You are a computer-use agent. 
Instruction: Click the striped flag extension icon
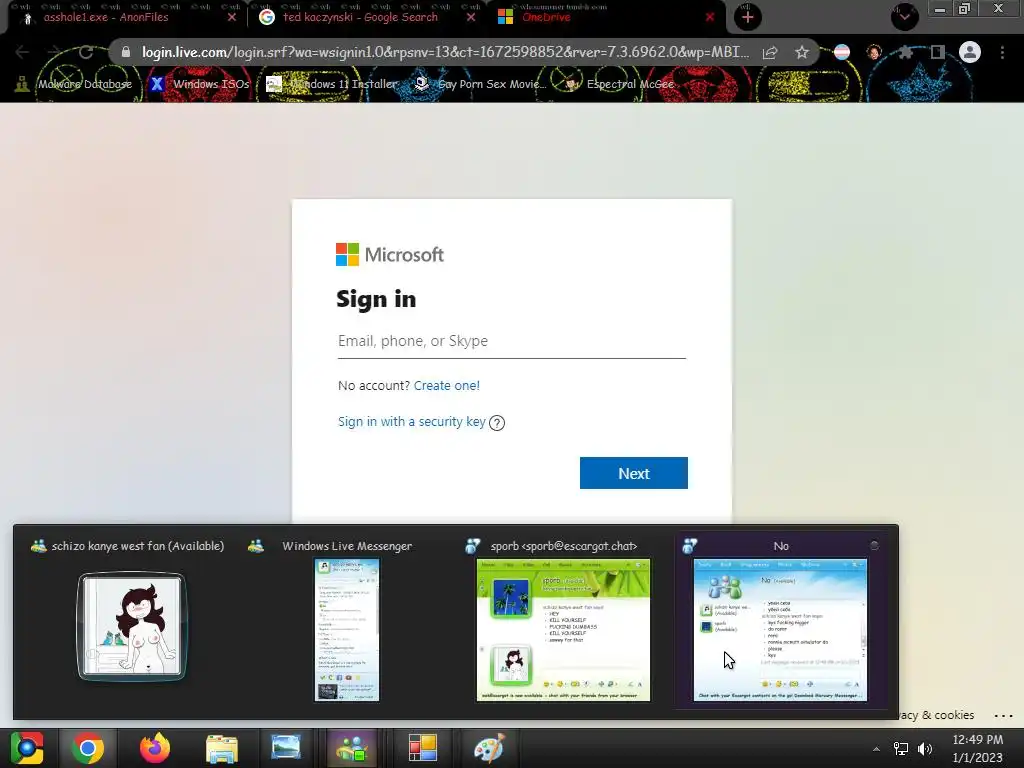point(842,52)
